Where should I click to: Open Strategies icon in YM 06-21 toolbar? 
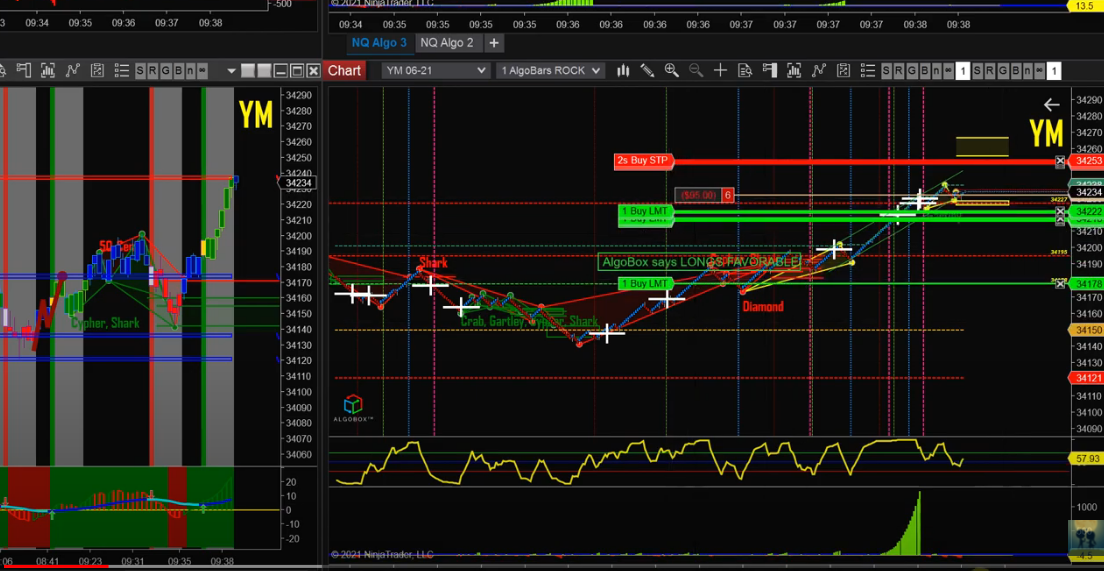coord(843,70)
